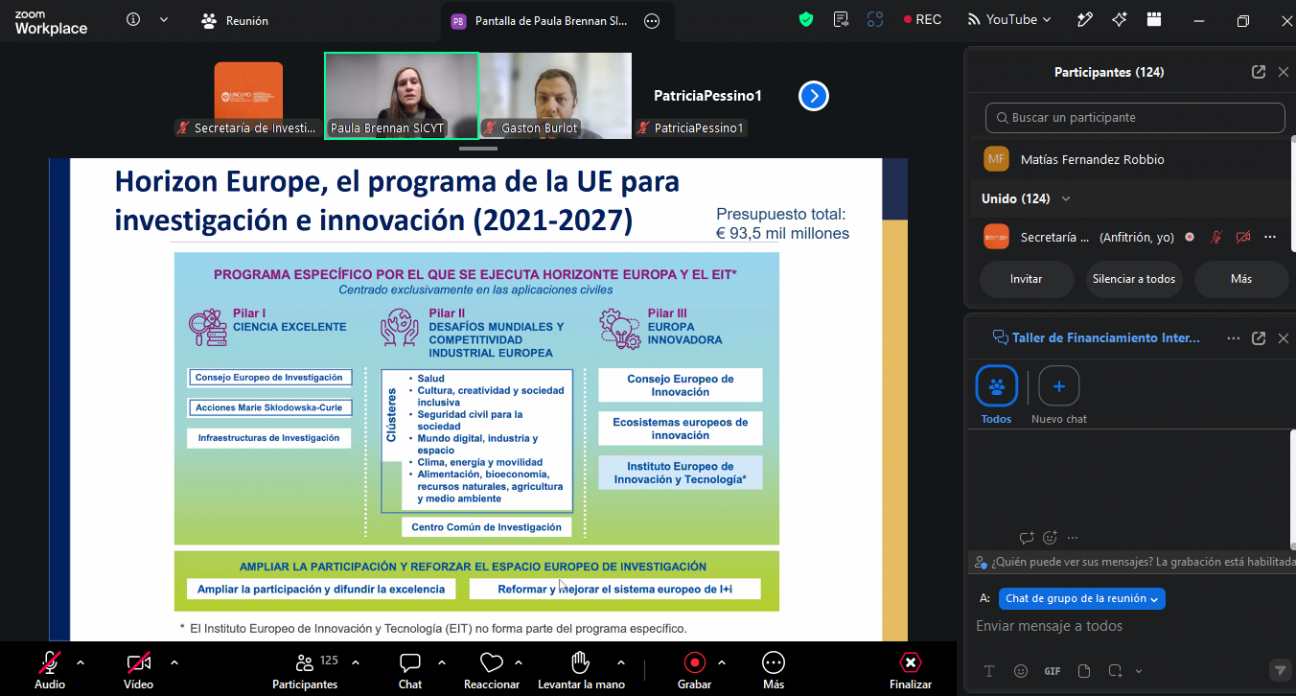Image resolution: width=1296 pixels, height=696 pixels.
Task: Open the message three-dot menu above privacy notice
Action: click(1073, 538)
